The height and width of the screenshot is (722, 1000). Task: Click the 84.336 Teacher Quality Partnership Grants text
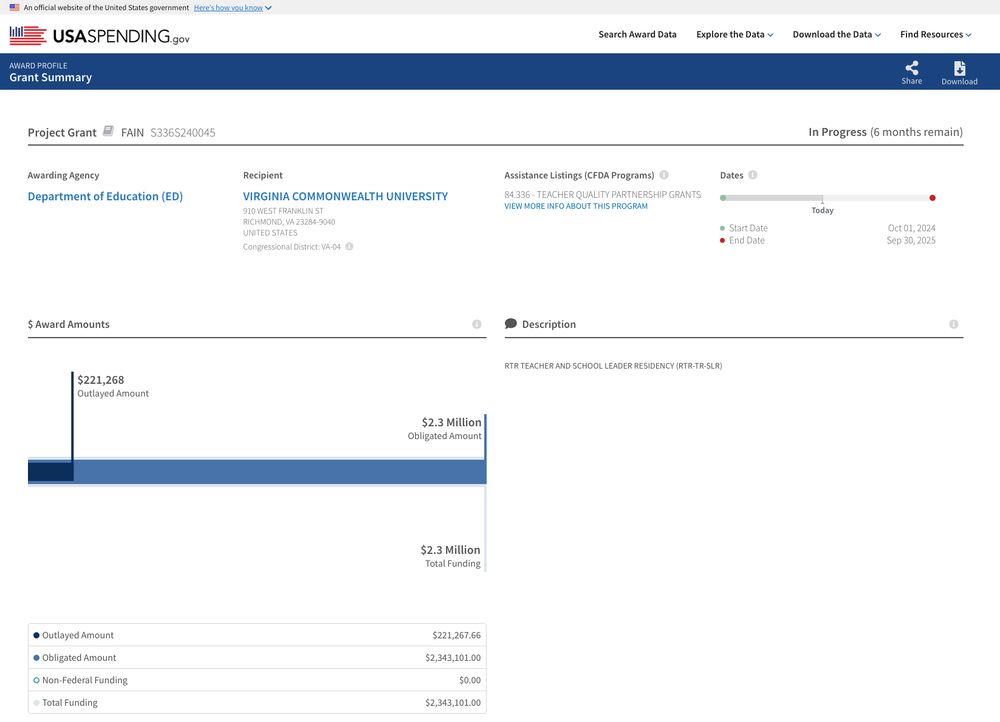click(603, 195)
